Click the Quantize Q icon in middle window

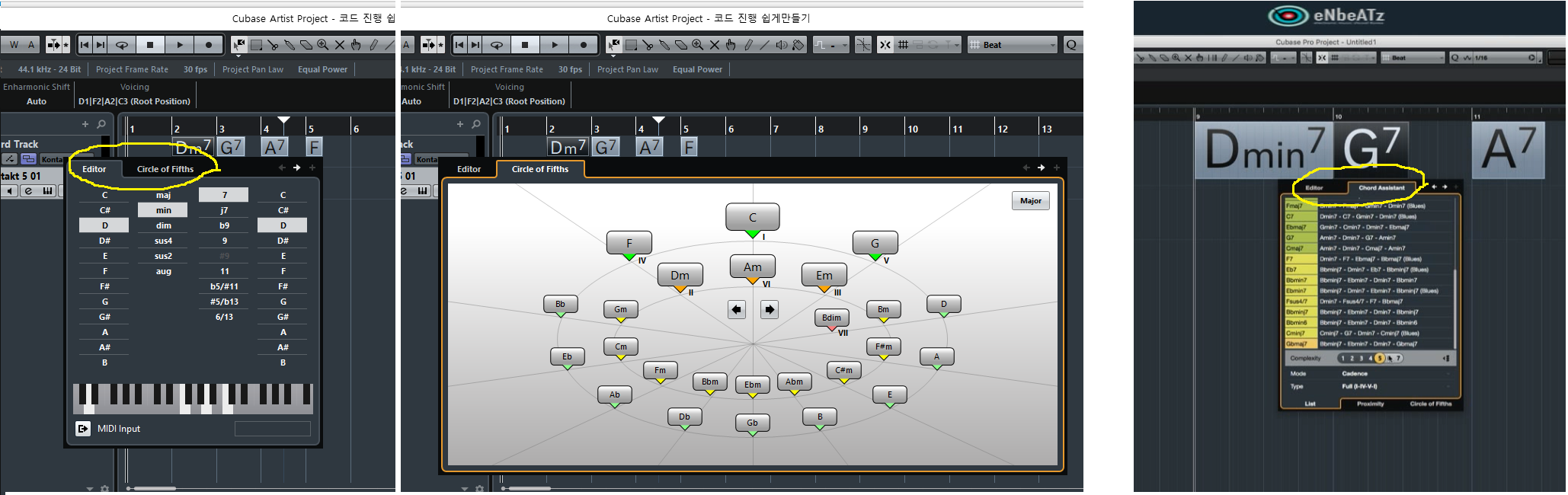tap(1072, 45)
